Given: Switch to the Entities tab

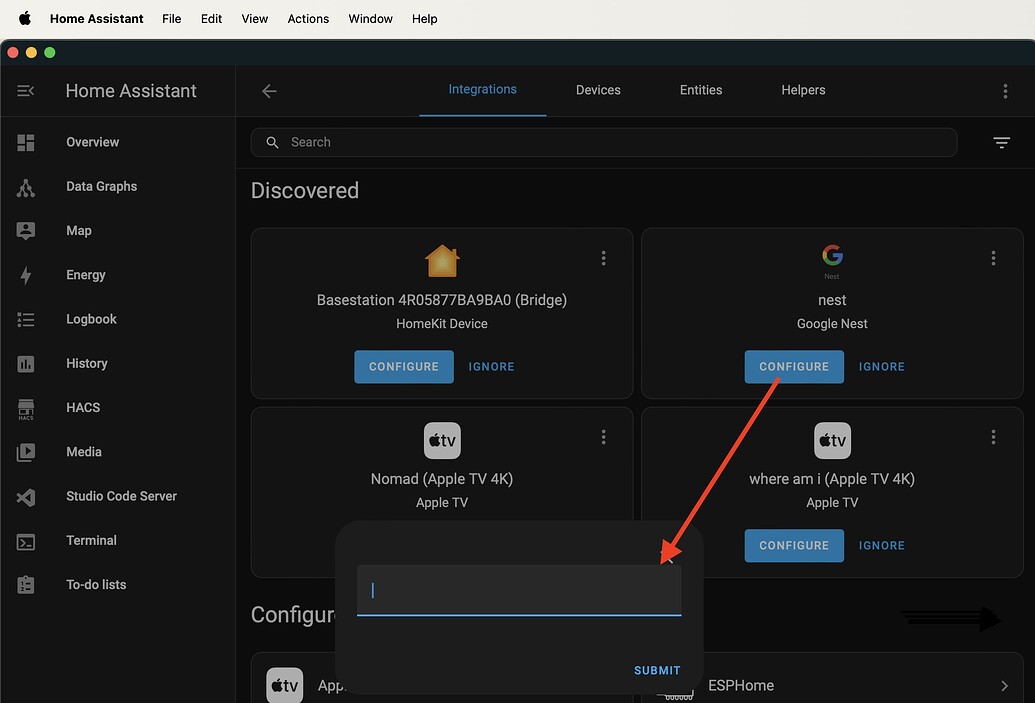Looking at the screenshot, I should pos(700,90).
